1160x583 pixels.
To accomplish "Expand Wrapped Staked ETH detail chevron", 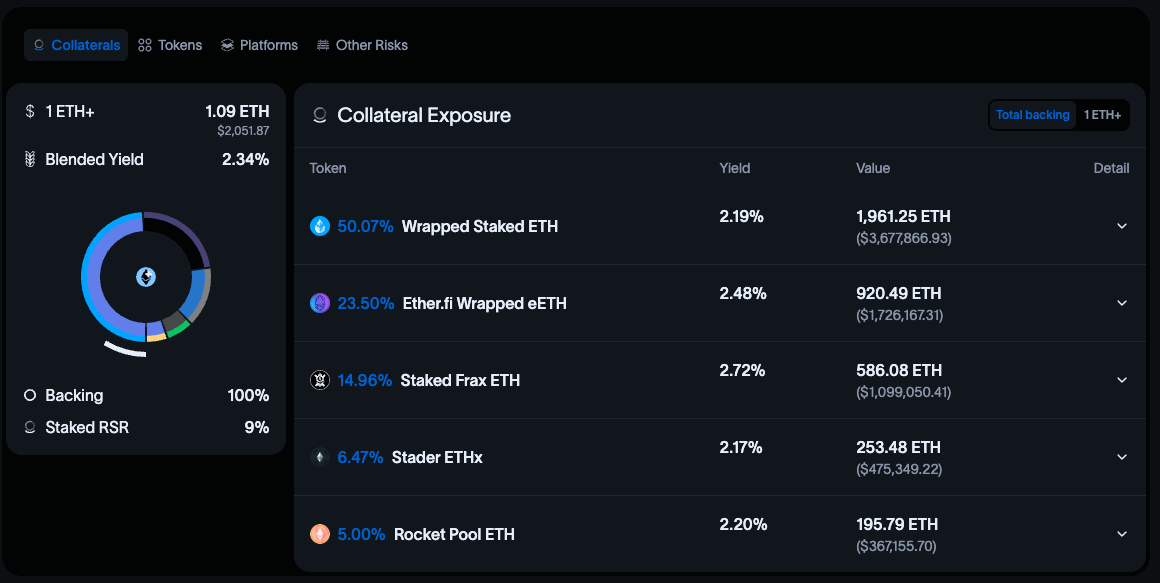I will [x=1122, y=226].
